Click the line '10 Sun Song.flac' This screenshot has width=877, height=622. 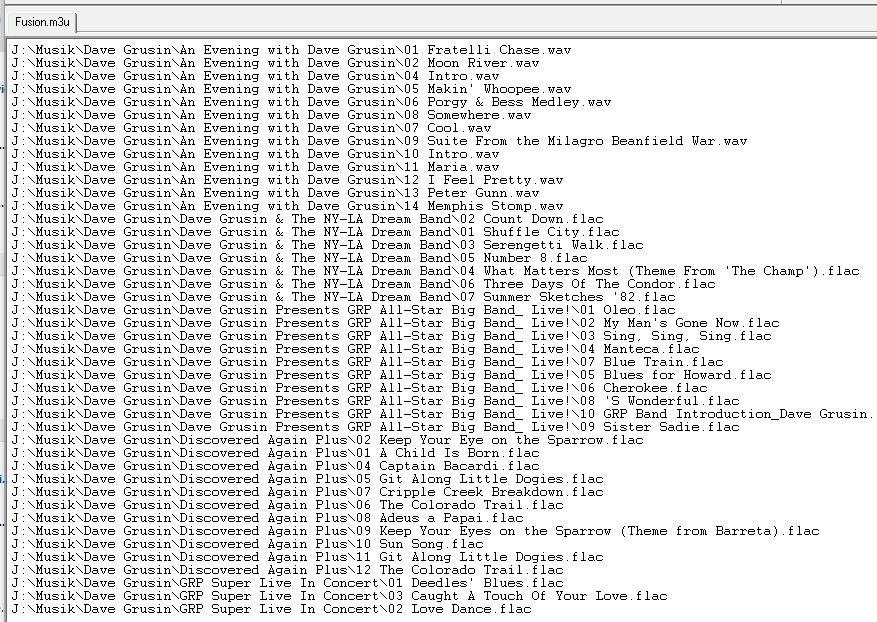[247, 544]
